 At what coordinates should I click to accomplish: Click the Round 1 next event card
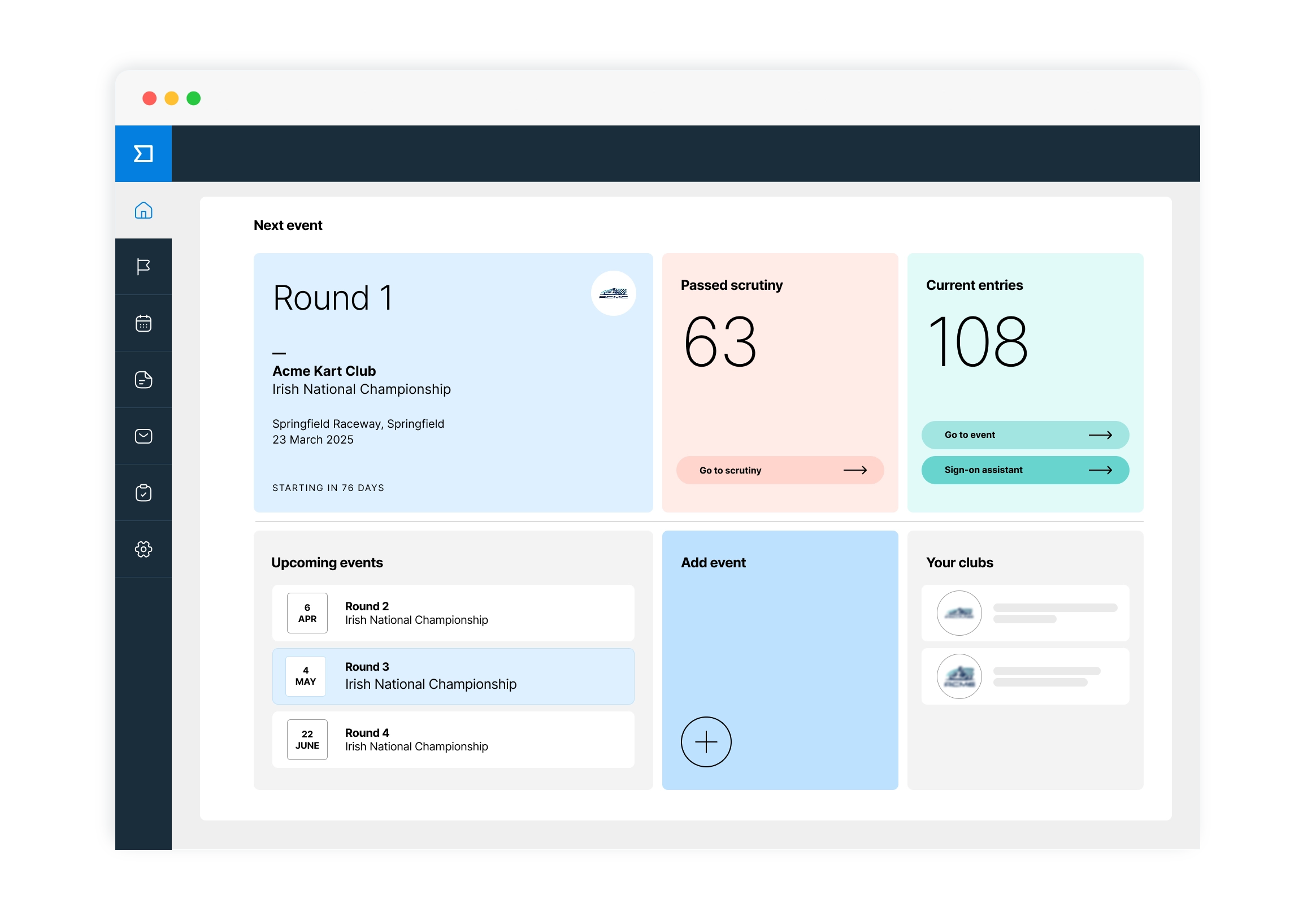pos(453,382)
